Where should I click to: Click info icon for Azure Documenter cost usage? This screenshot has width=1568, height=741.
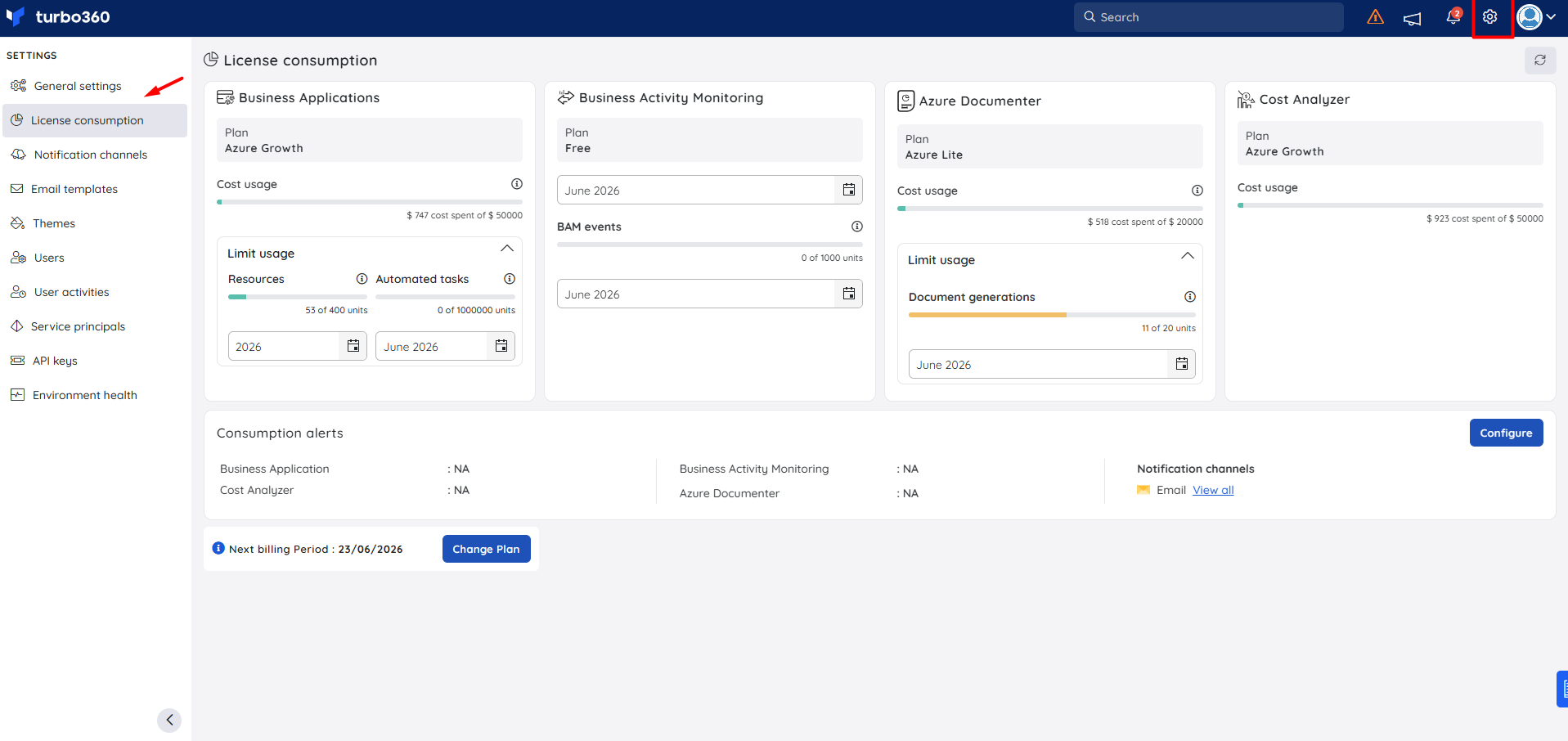(1197, 191)
